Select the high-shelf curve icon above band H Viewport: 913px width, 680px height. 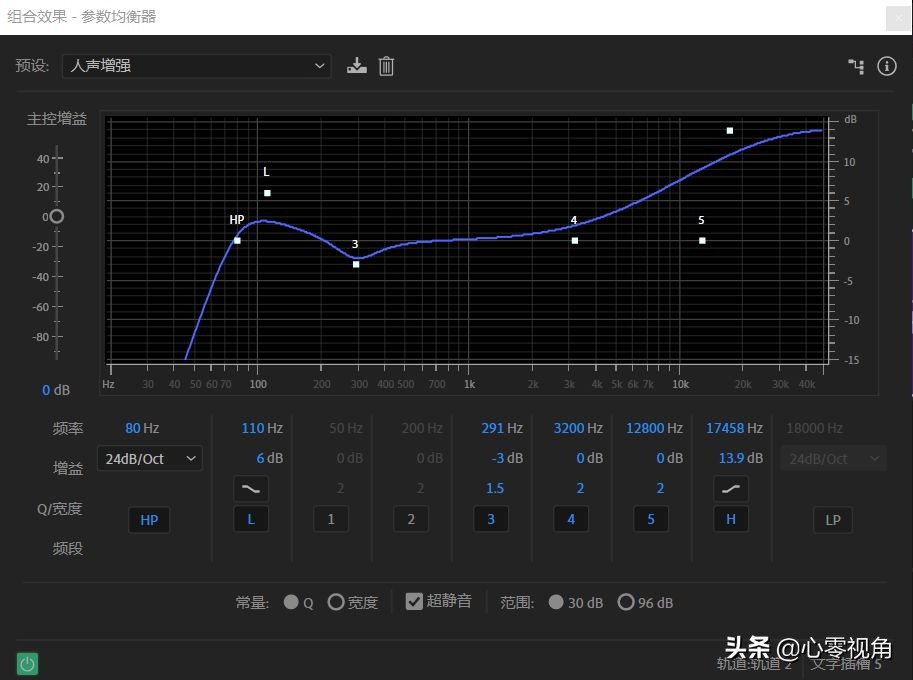731,489
